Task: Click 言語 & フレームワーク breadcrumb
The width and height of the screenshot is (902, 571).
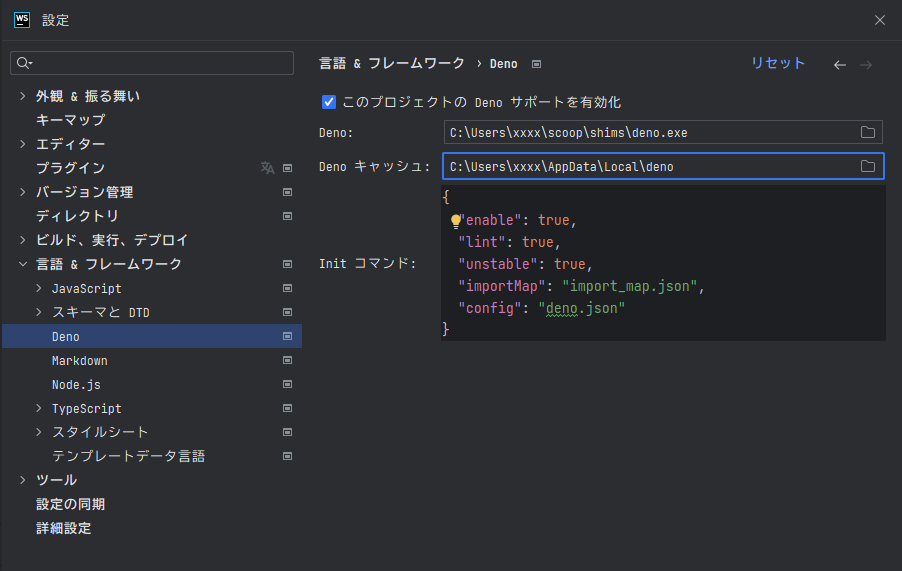Action: pyautogui.click(x=392, y=63)
